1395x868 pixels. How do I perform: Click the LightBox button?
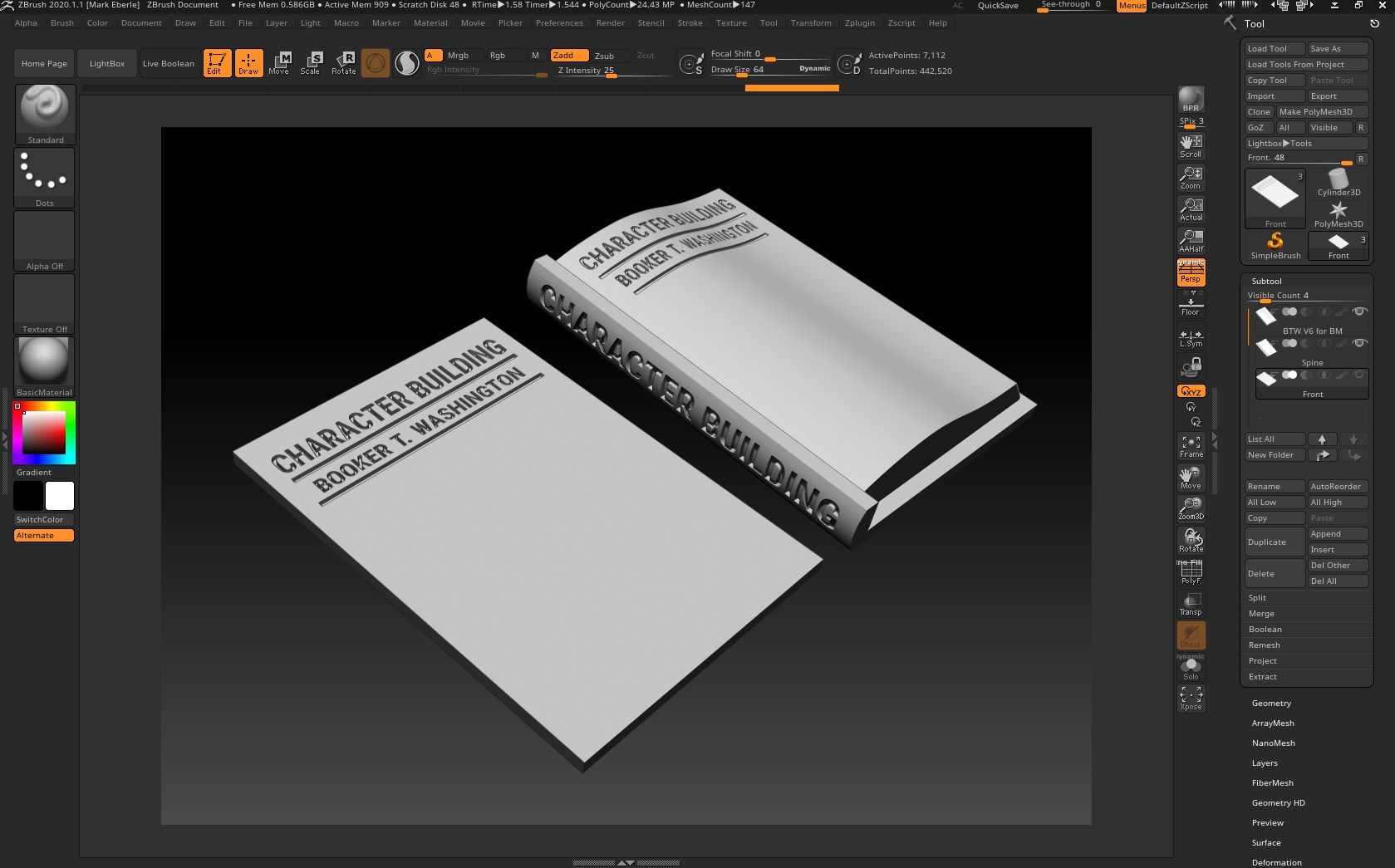coord(107,63)
